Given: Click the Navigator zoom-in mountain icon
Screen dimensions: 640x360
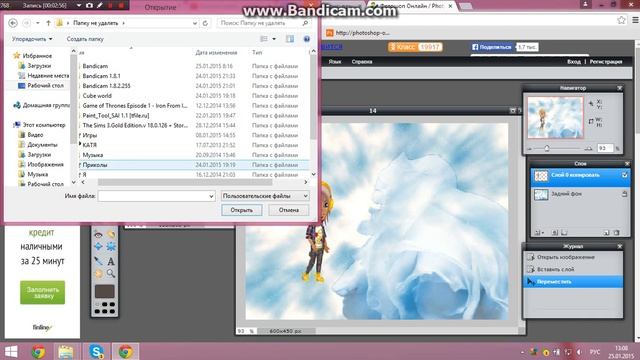Looking at the screenshot, I should coord(588,149).
